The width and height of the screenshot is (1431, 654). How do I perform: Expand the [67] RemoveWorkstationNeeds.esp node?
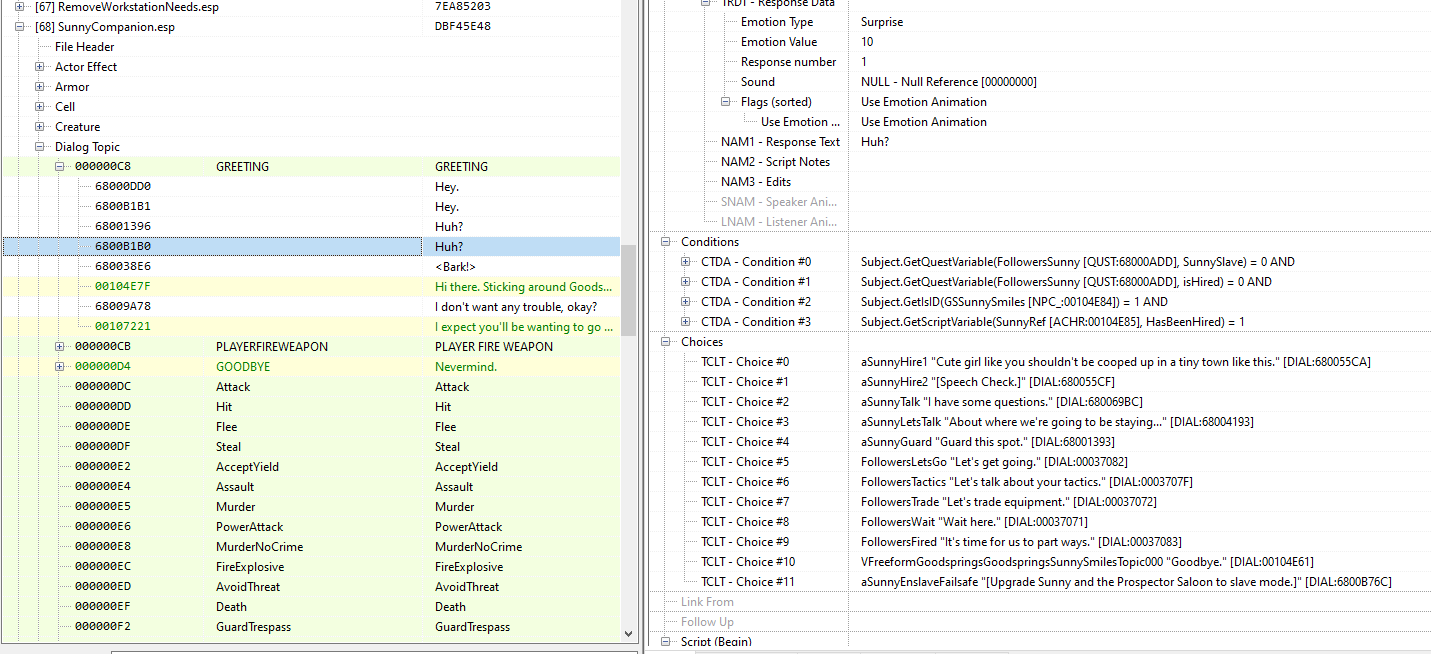[20, 7]
